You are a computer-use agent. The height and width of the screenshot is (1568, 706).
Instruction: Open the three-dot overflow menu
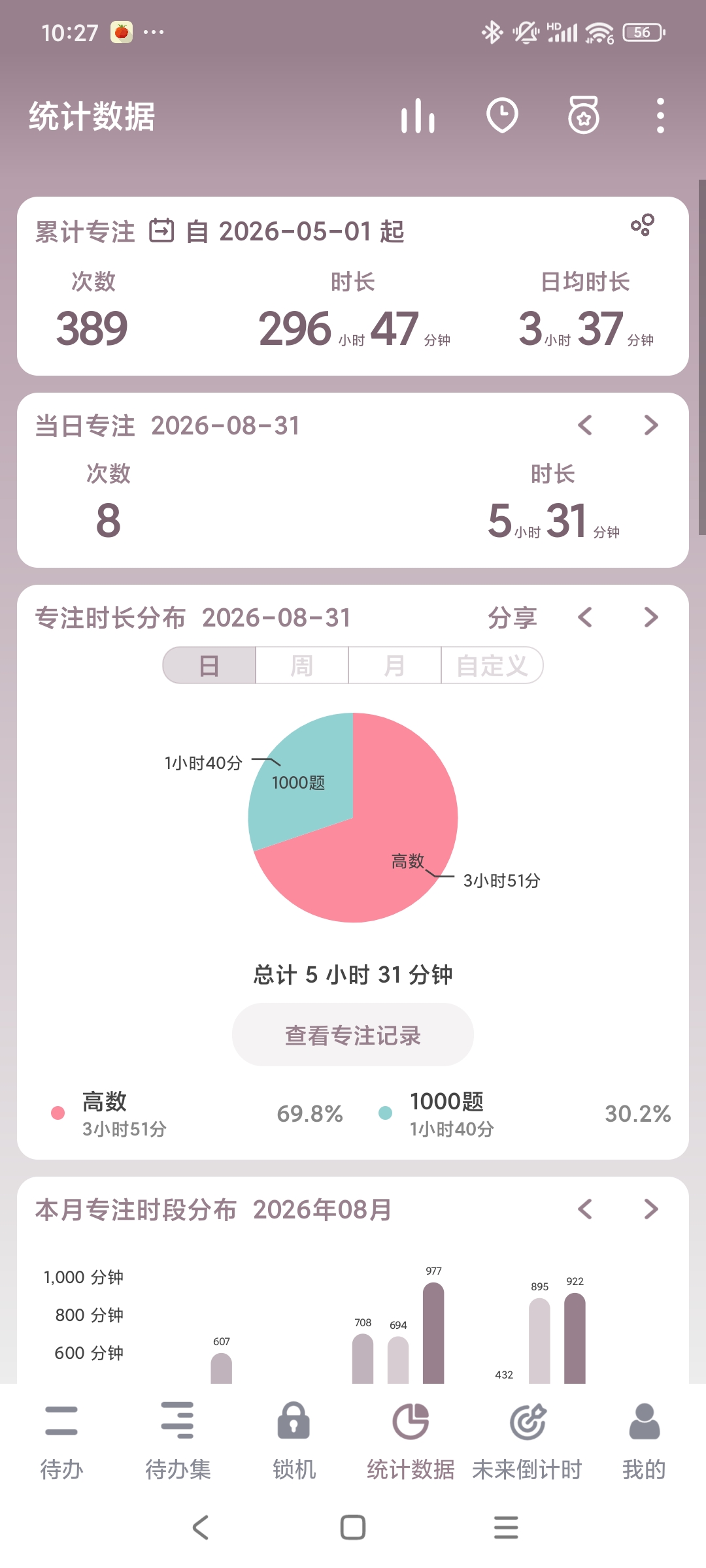coord(660,116)
